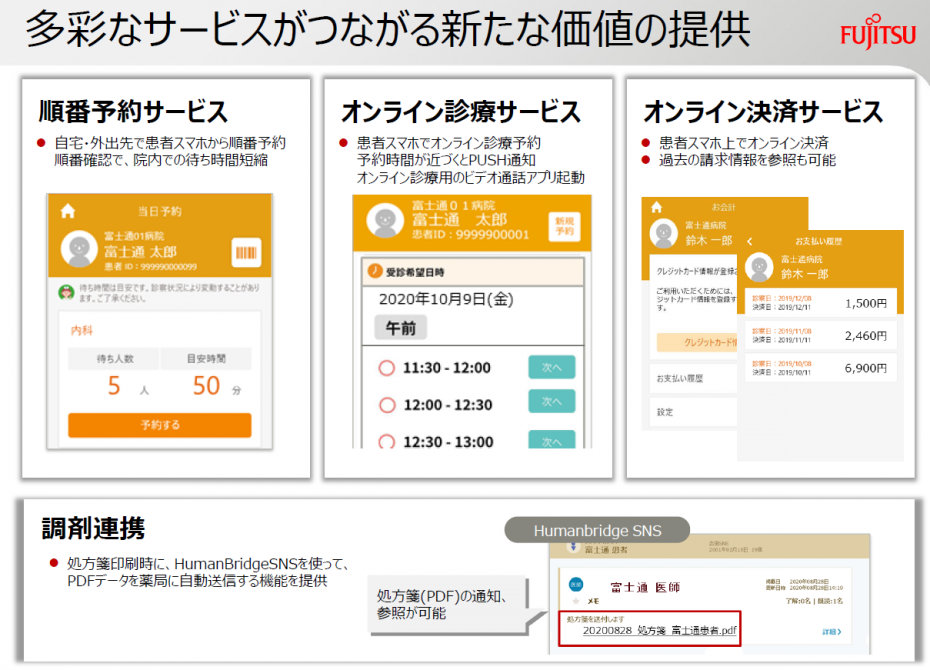Viewport: 930px width, 670px height.
Task: Click the オンライン決済サービス heading
Action: click(x=763, y=111)
